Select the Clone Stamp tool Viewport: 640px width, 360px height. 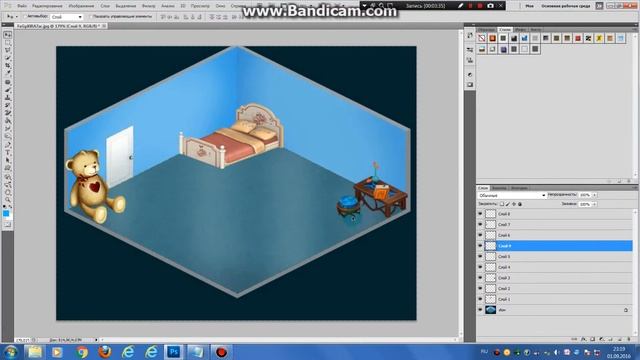pos(7,98)
